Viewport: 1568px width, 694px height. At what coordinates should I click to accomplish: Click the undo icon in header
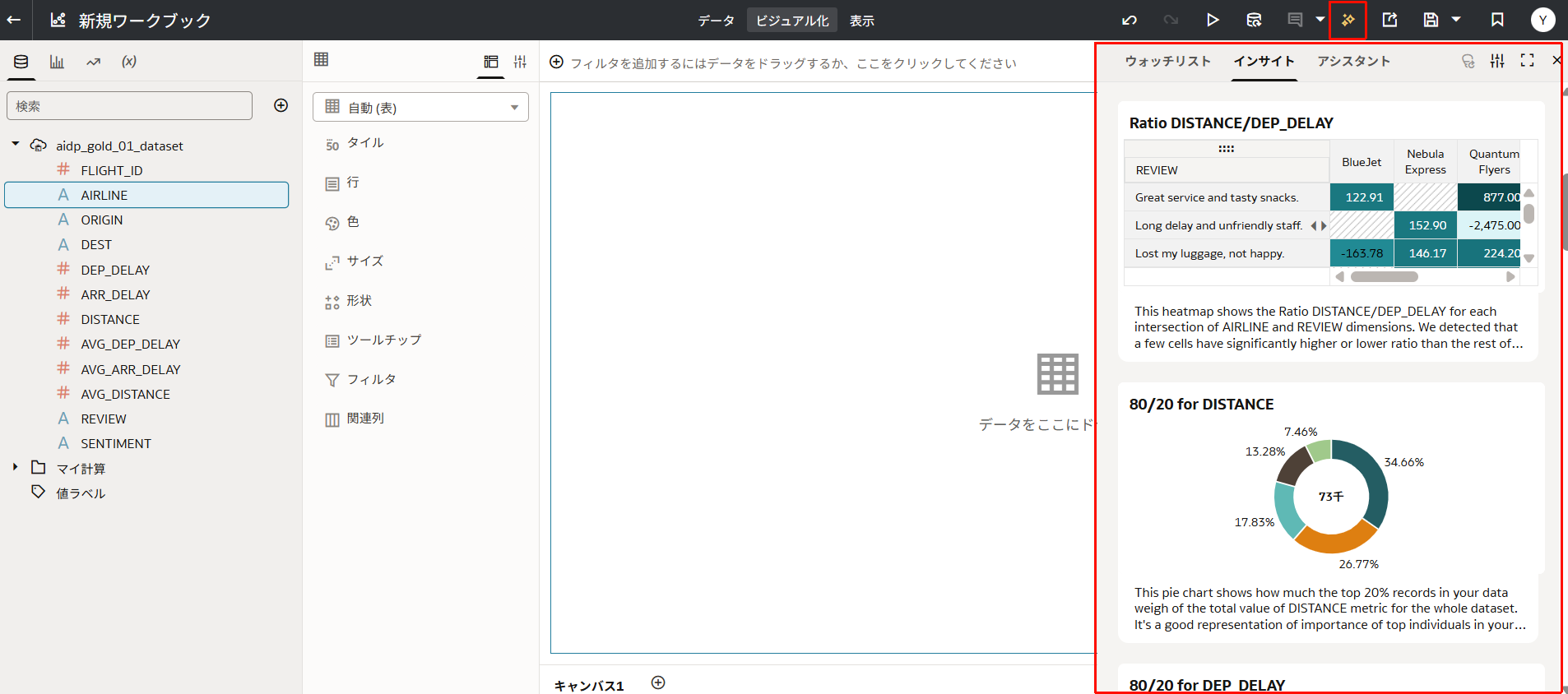1130,20
